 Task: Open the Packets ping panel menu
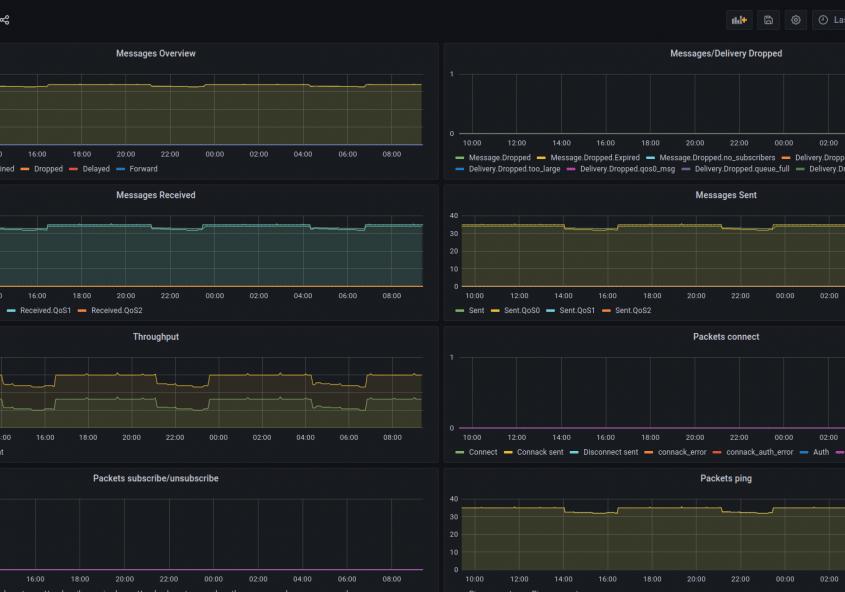[x=726, y=478]
